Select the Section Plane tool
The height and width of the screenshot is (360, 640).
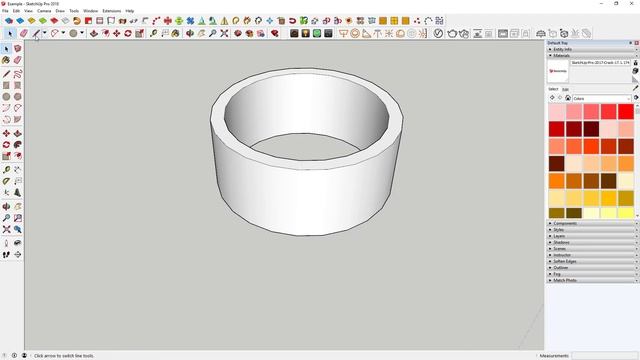pyautogui.click(x=18, y=255)
